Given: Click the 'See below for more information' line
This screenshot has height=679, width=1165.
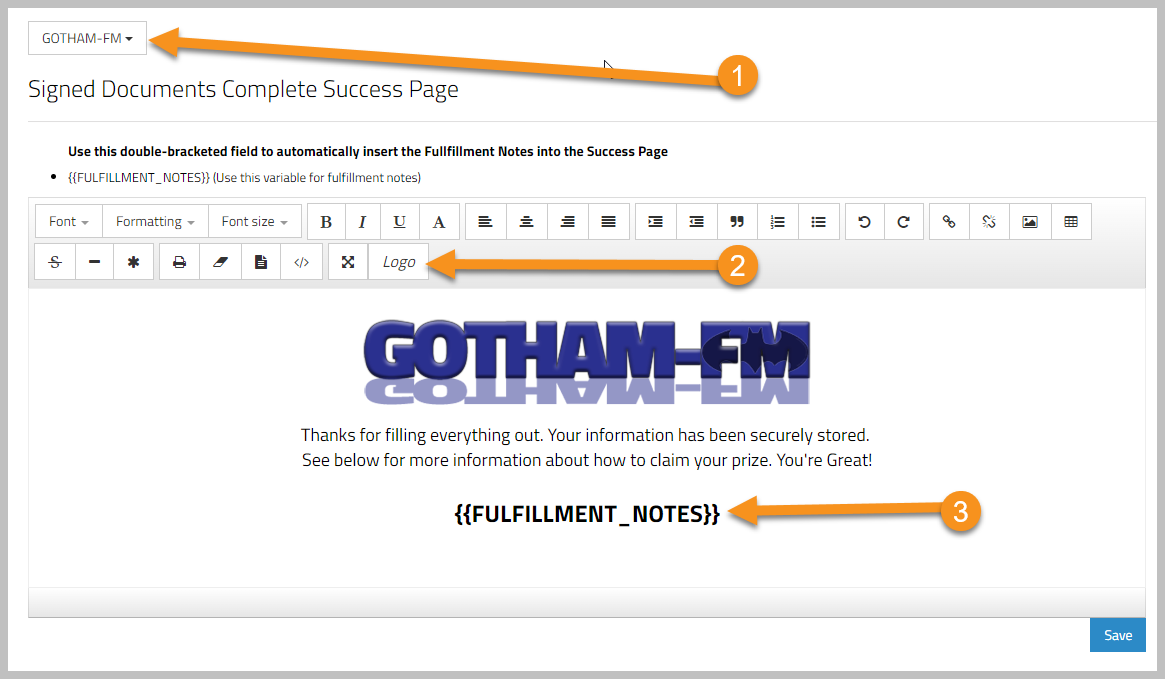Looking at the screenshot, I should tap(587, 460).
